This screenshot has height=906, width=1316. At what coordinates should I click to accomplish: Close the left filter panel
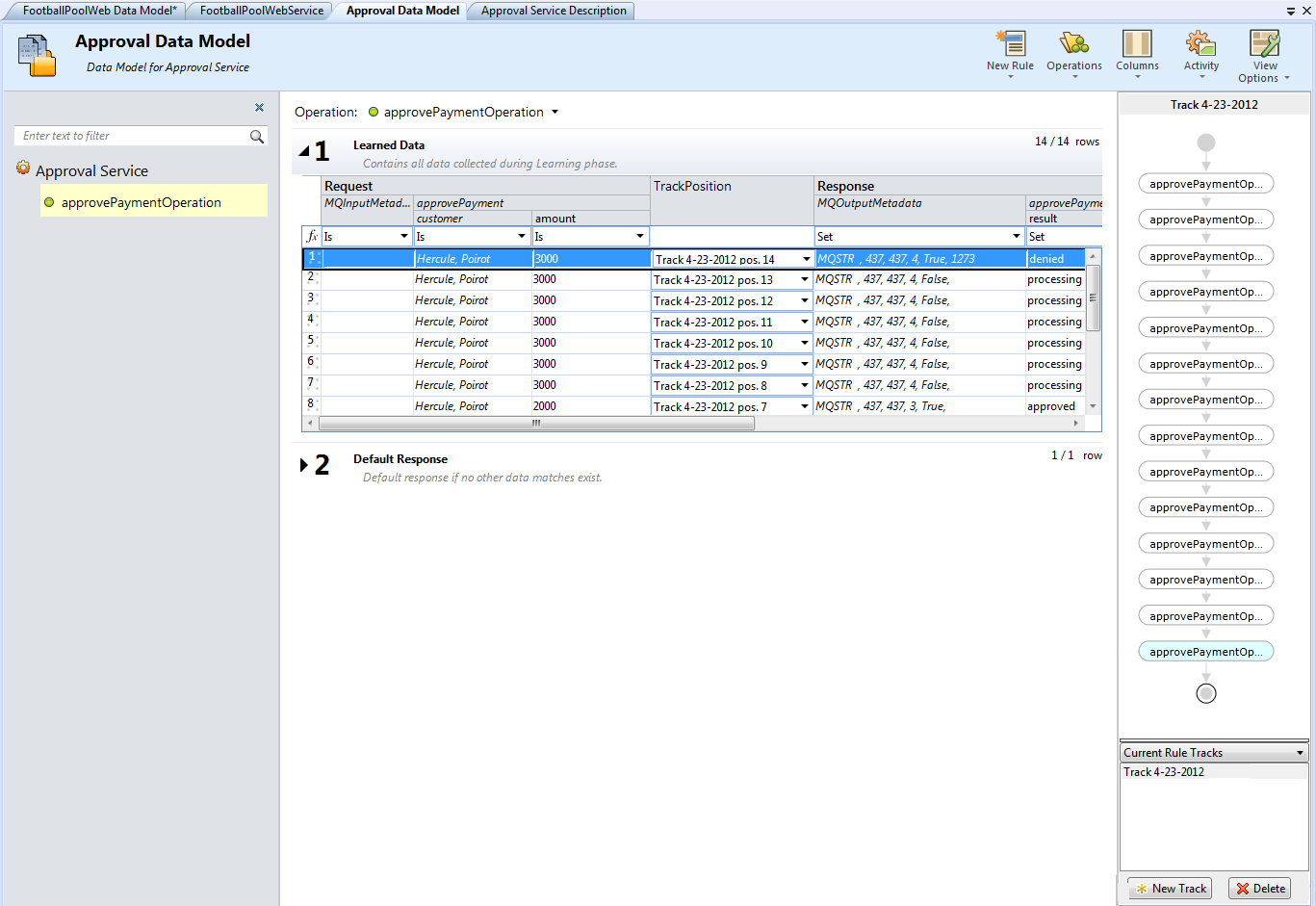[x=259, y=108]
